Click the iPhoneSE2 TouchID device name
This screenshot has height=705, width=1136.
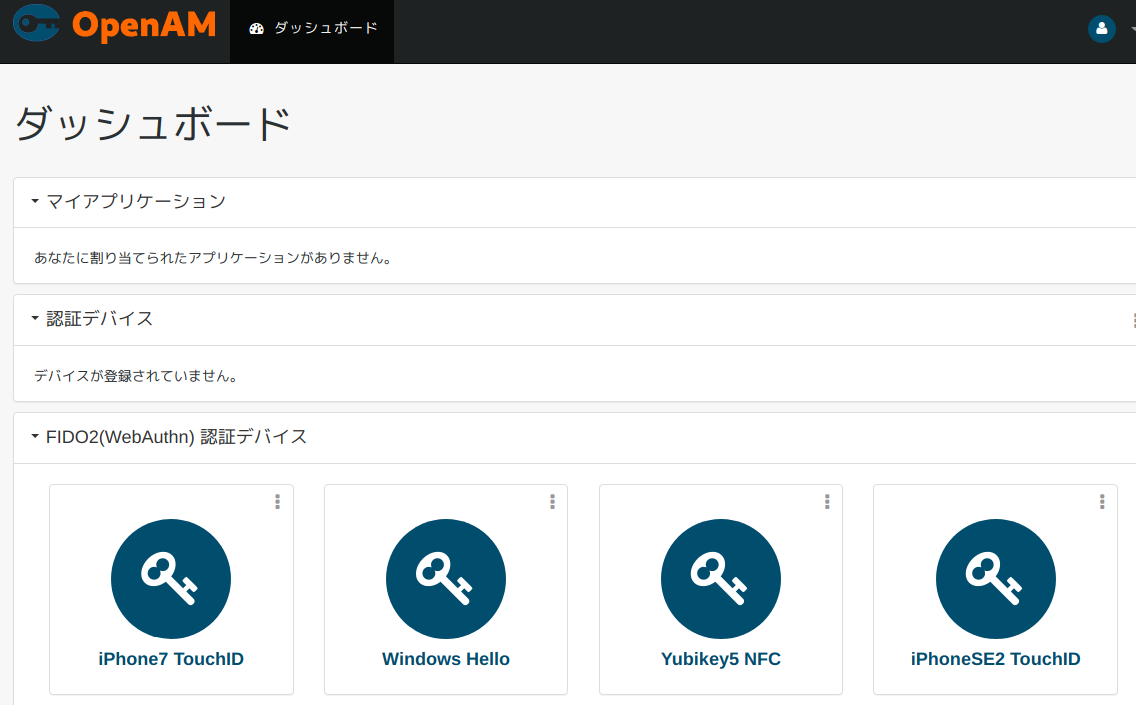pos(995,659)
